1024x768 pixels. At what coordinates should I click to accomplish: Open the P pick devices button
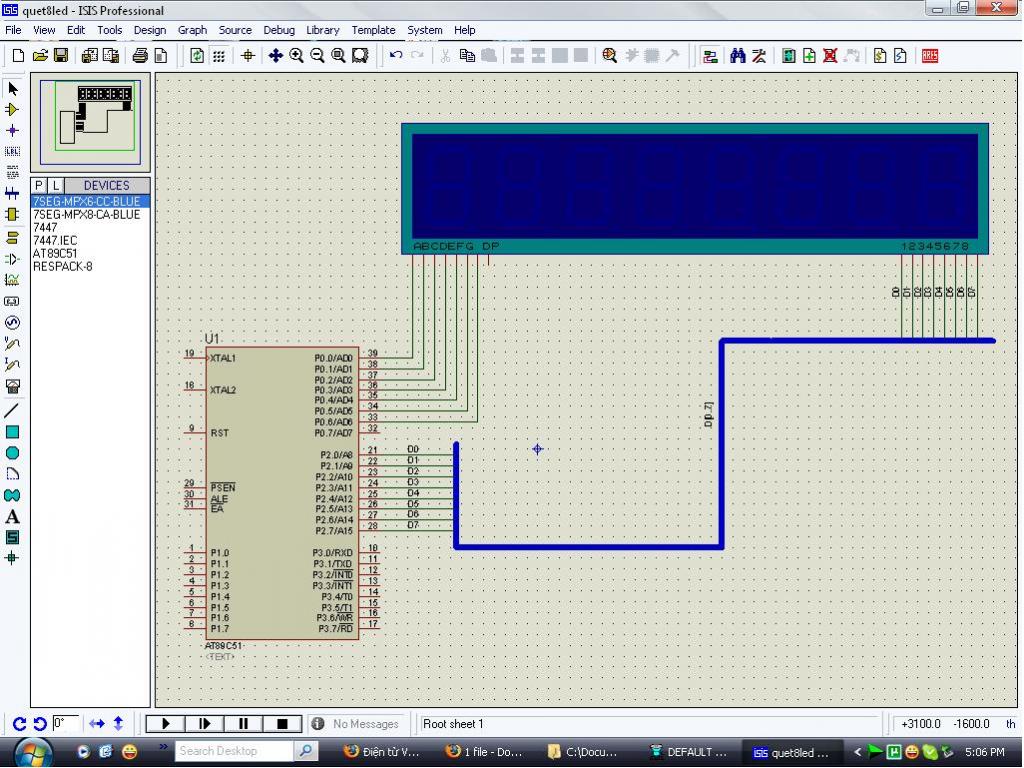click(39, 185)
